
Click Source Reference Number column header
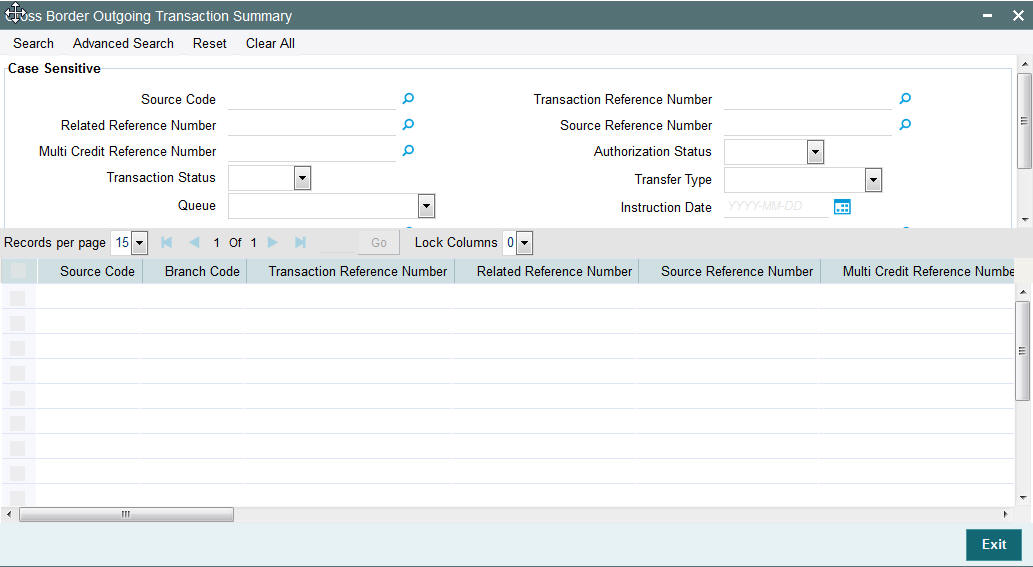coord(737,271)
